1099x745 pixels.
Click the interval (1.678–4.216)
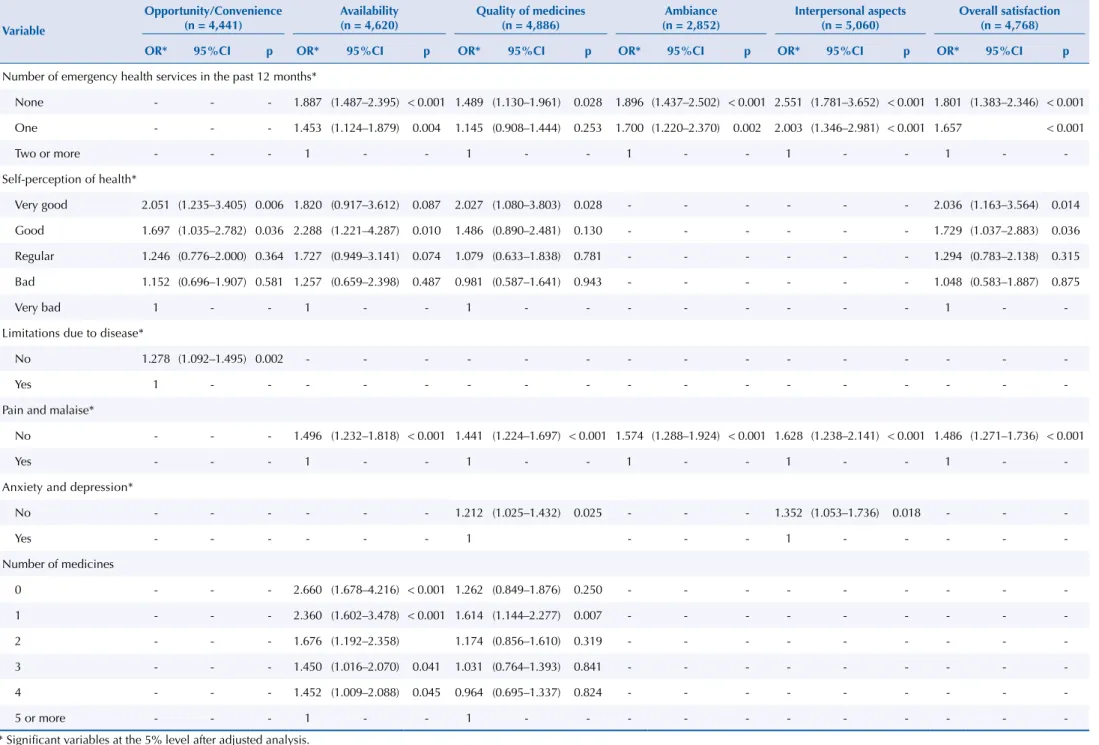coord(365,590)
